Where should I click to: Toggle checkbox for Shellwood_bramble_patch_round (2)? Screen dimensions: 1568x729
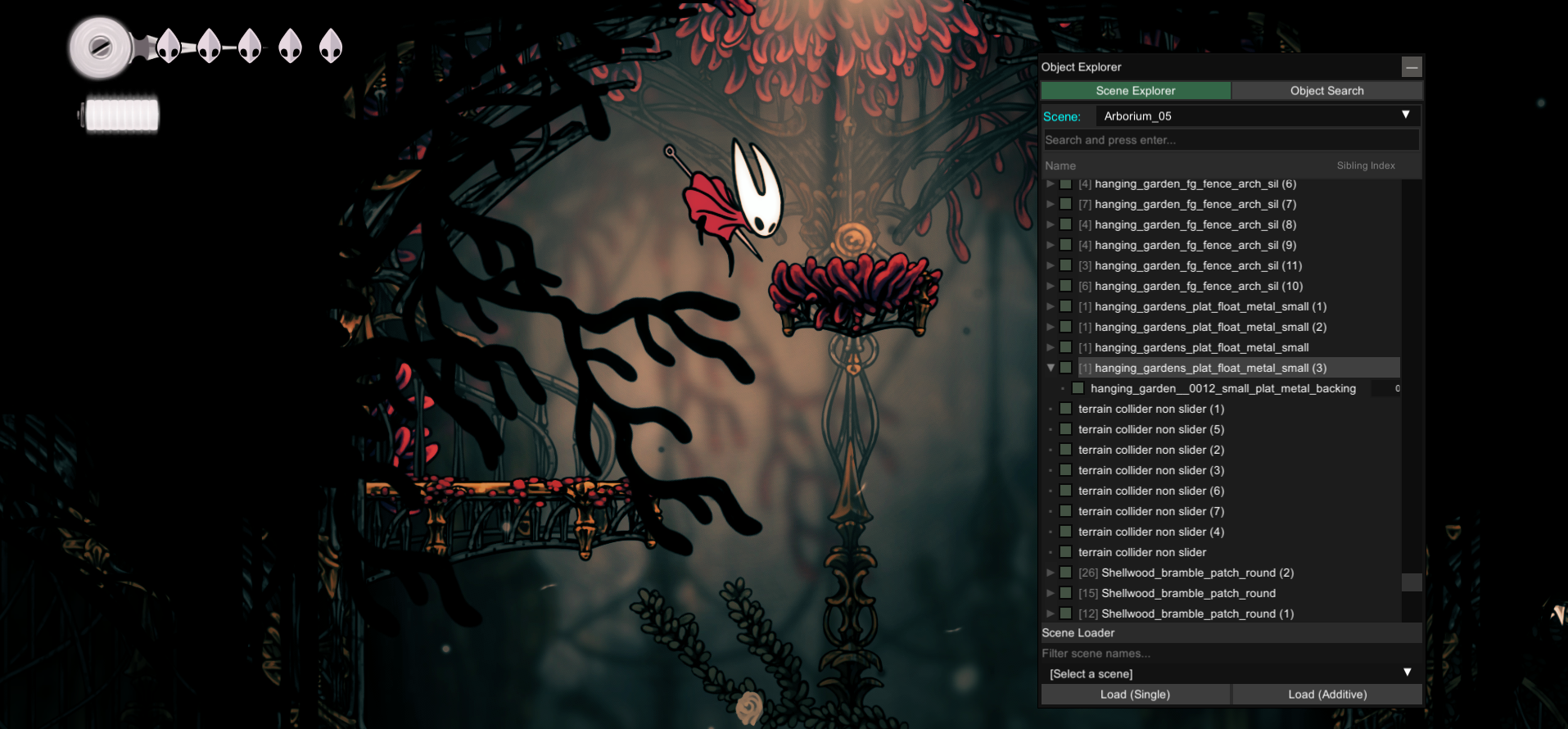coord(1065,573)
